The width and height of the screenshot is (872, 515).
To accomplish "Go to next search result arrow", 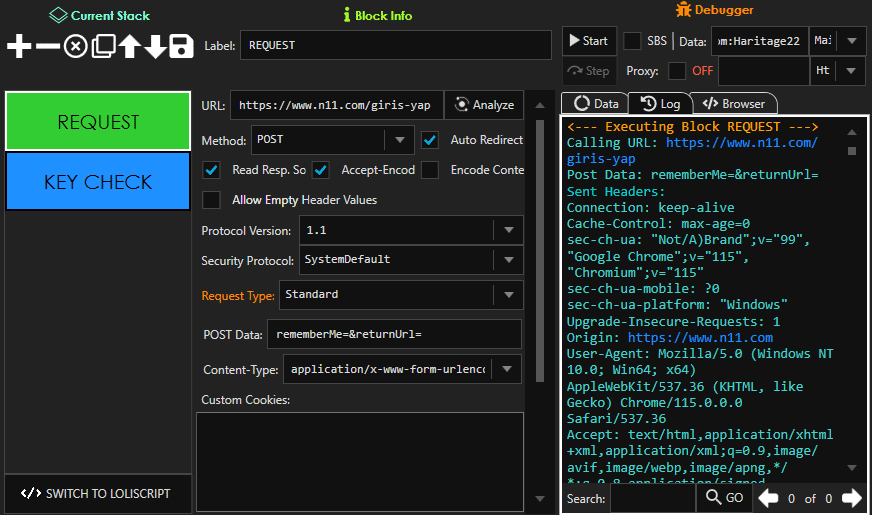I will (x=851, y=498).
